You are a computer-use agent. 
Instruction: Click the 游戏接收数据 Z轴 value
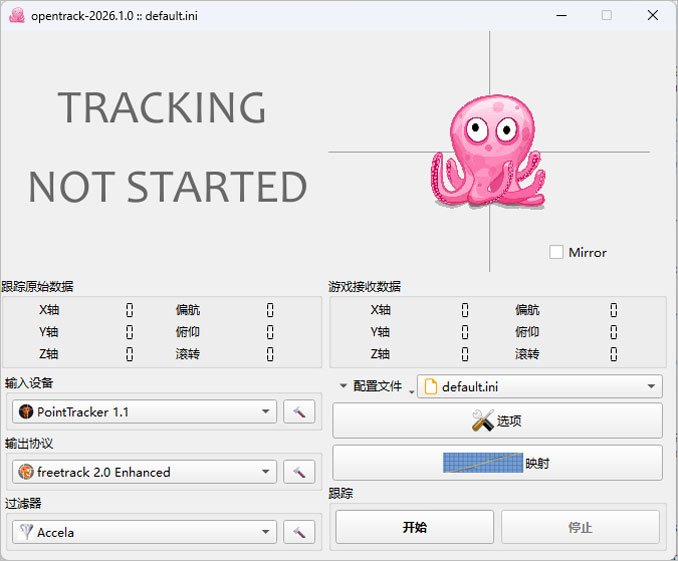point(465,354)
